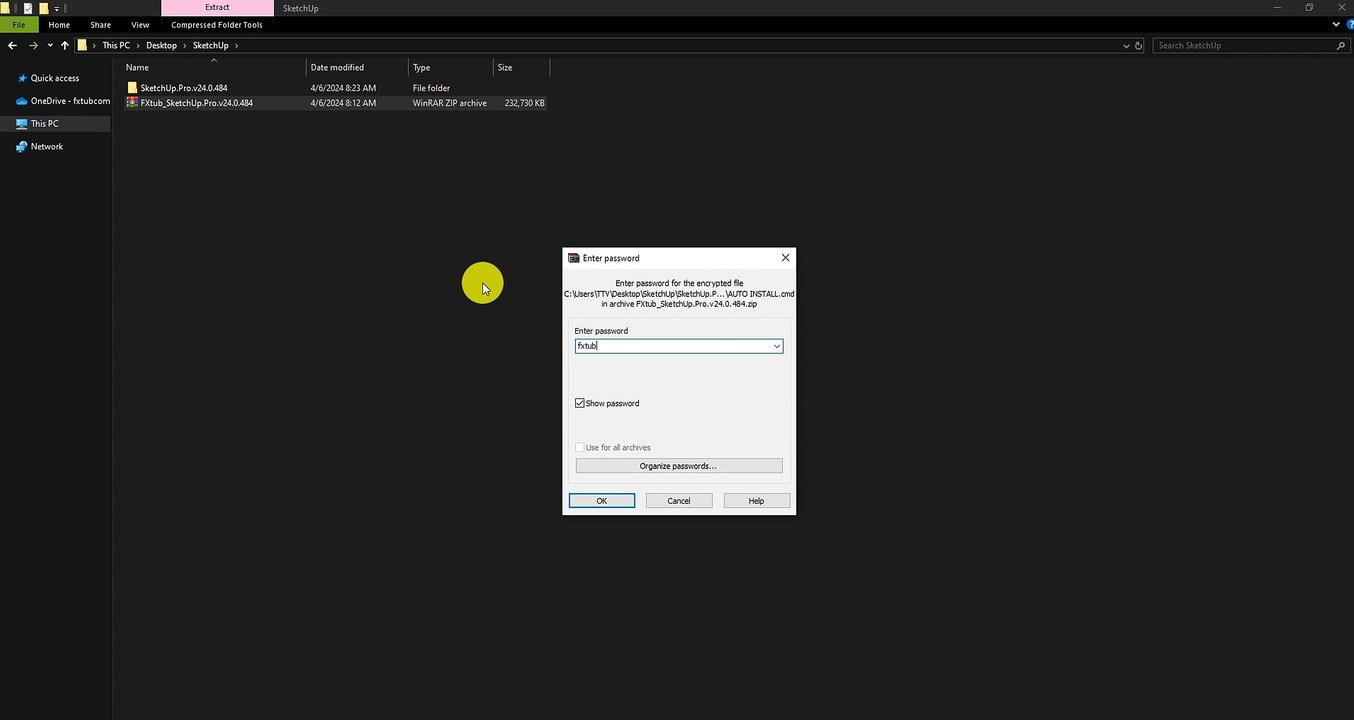Click the folder icon in address bar
1354x720 pixels.
point(83,45)
